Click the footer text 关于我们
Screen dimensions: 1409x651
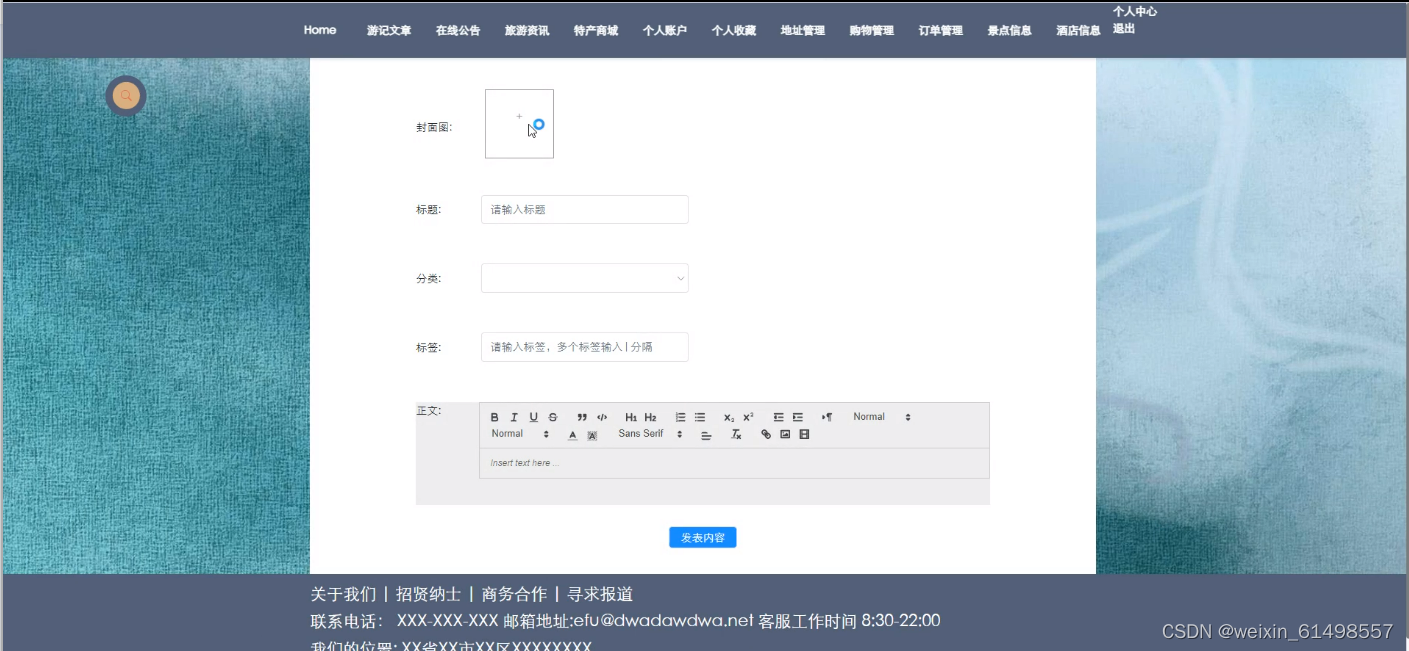coord(344,594)
